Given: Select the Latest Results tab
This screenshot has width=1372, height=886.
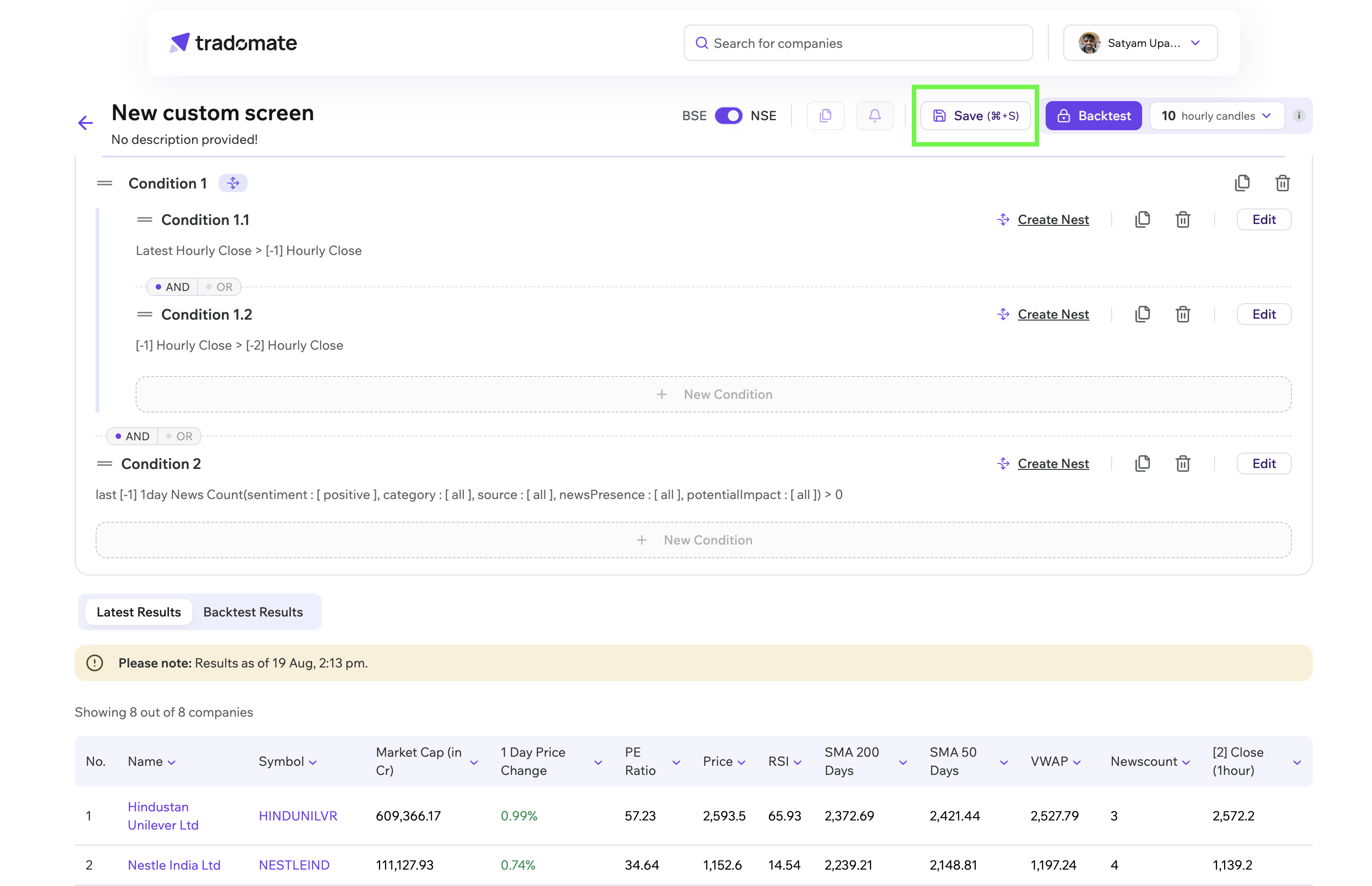Looking at the screenshot, I should (139, 612).
